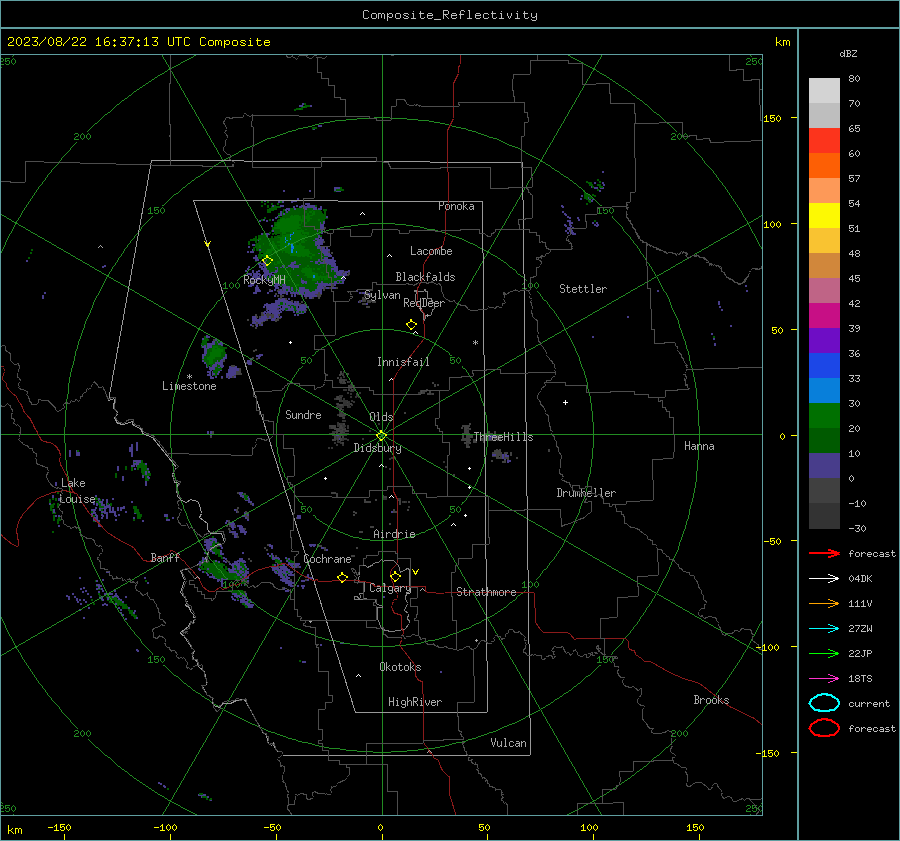
Task: Click the yellow diamond marker near RockyMH
Action: [267, 261]
